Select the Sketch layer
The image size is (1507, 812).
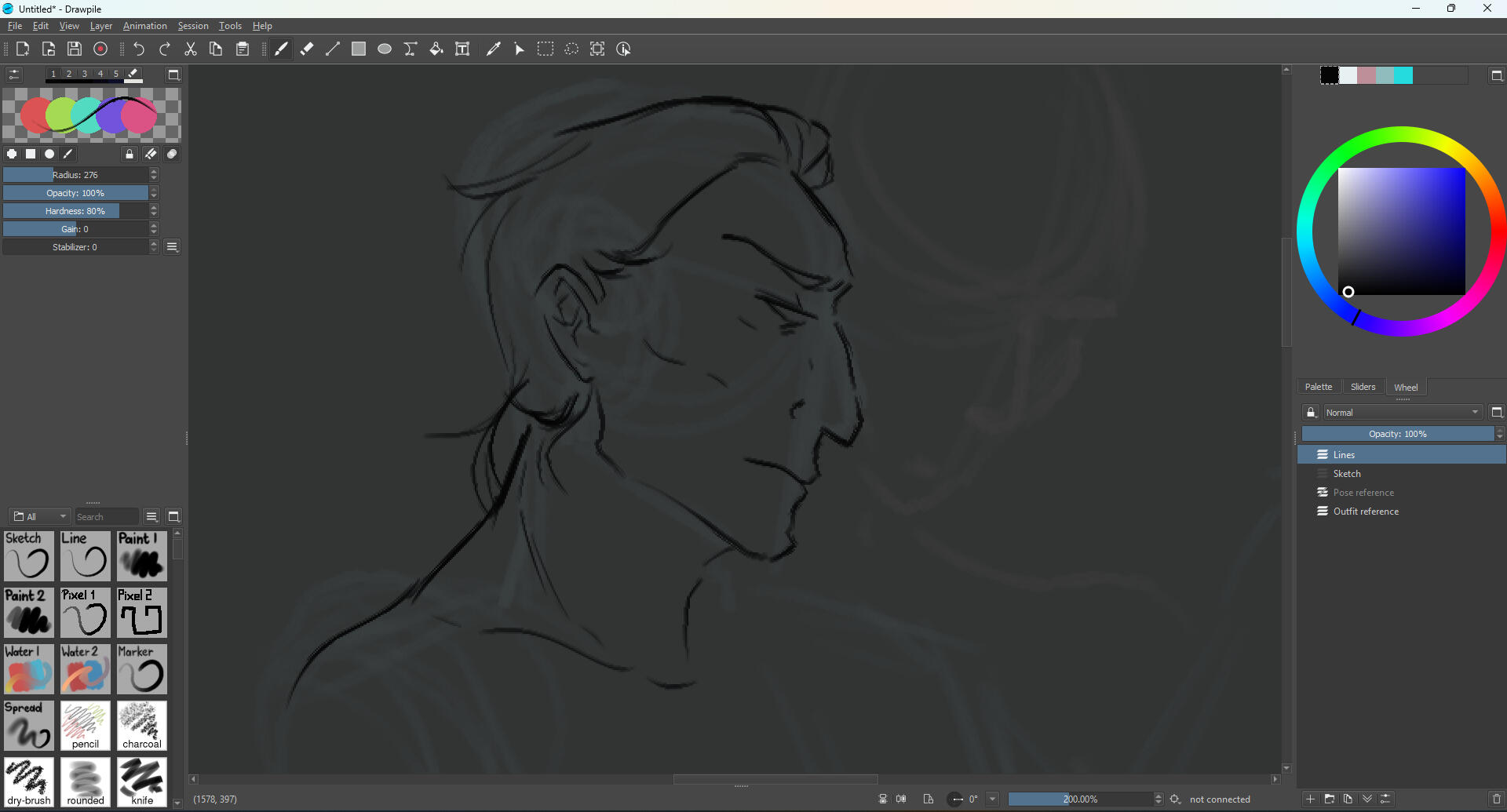[x=1347, y=473]
